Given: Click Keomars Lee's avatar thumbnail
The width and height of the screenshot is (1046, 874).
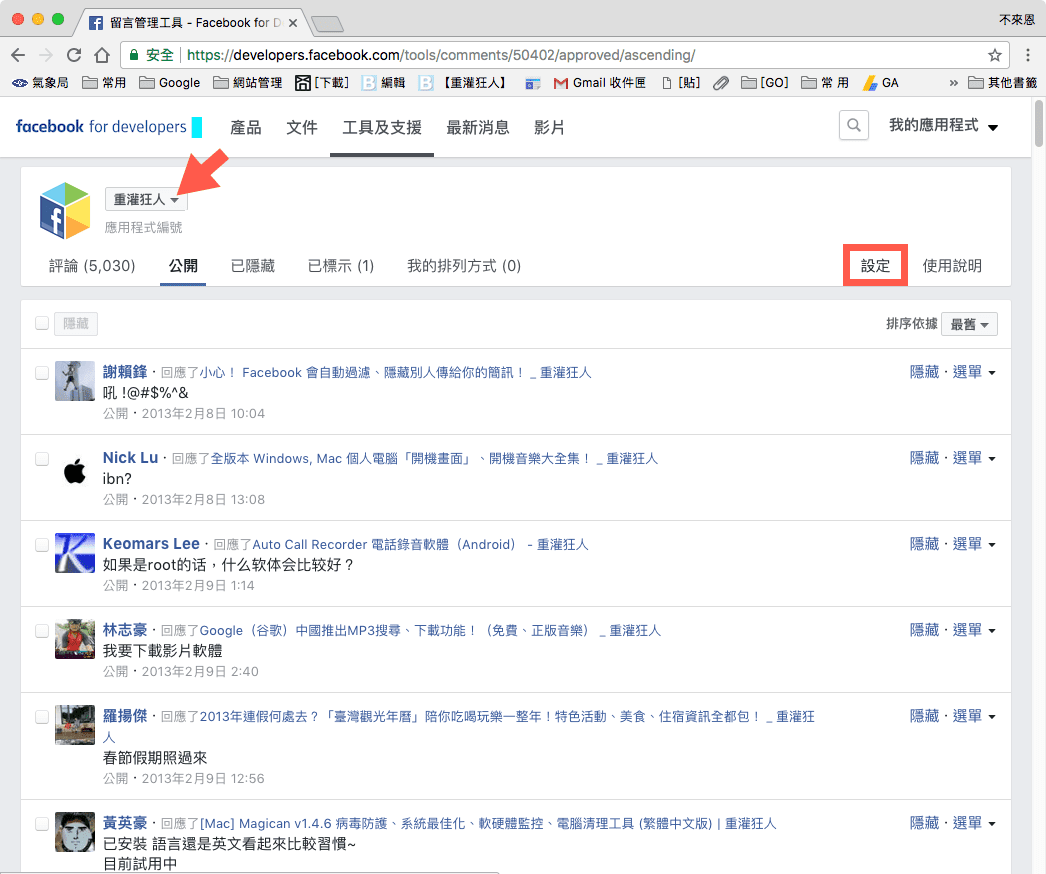Looking at the screenshot, I should click(x=75, y=552).
